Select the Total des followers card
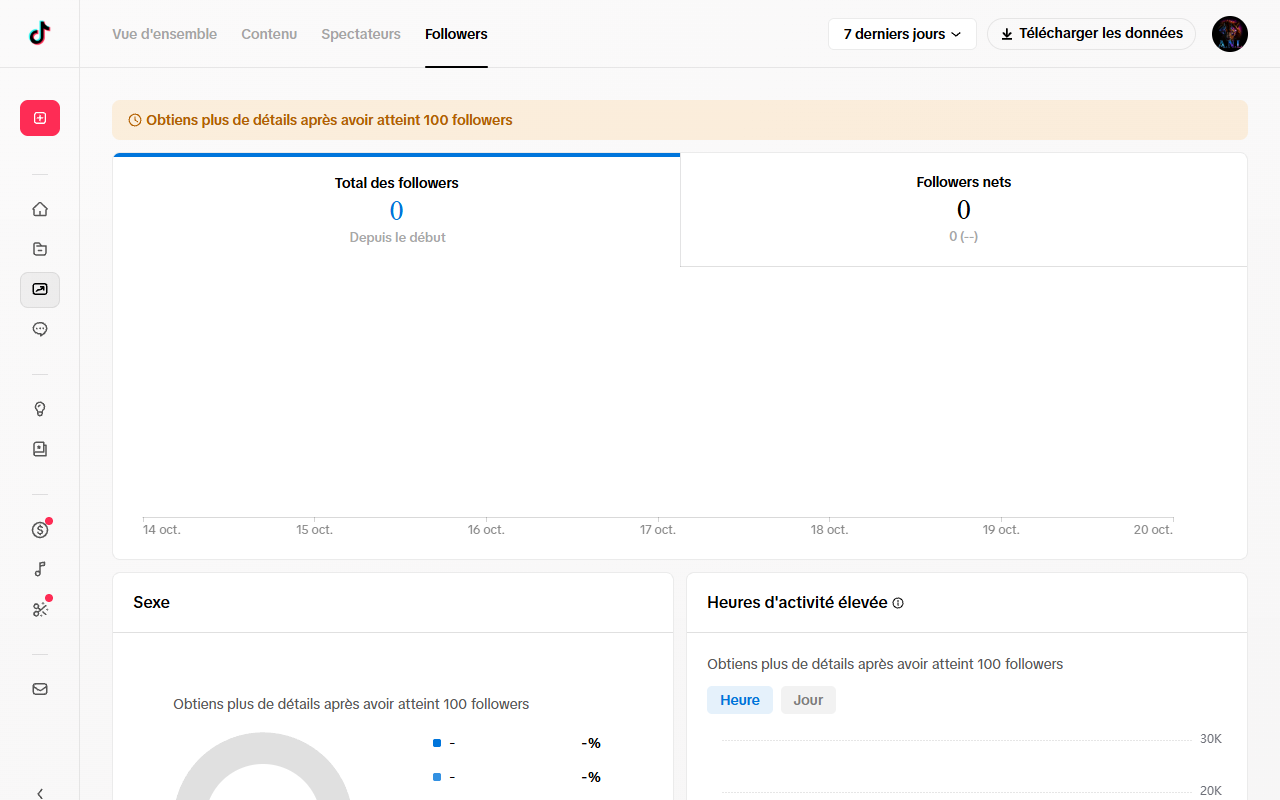 click(397, 210)
